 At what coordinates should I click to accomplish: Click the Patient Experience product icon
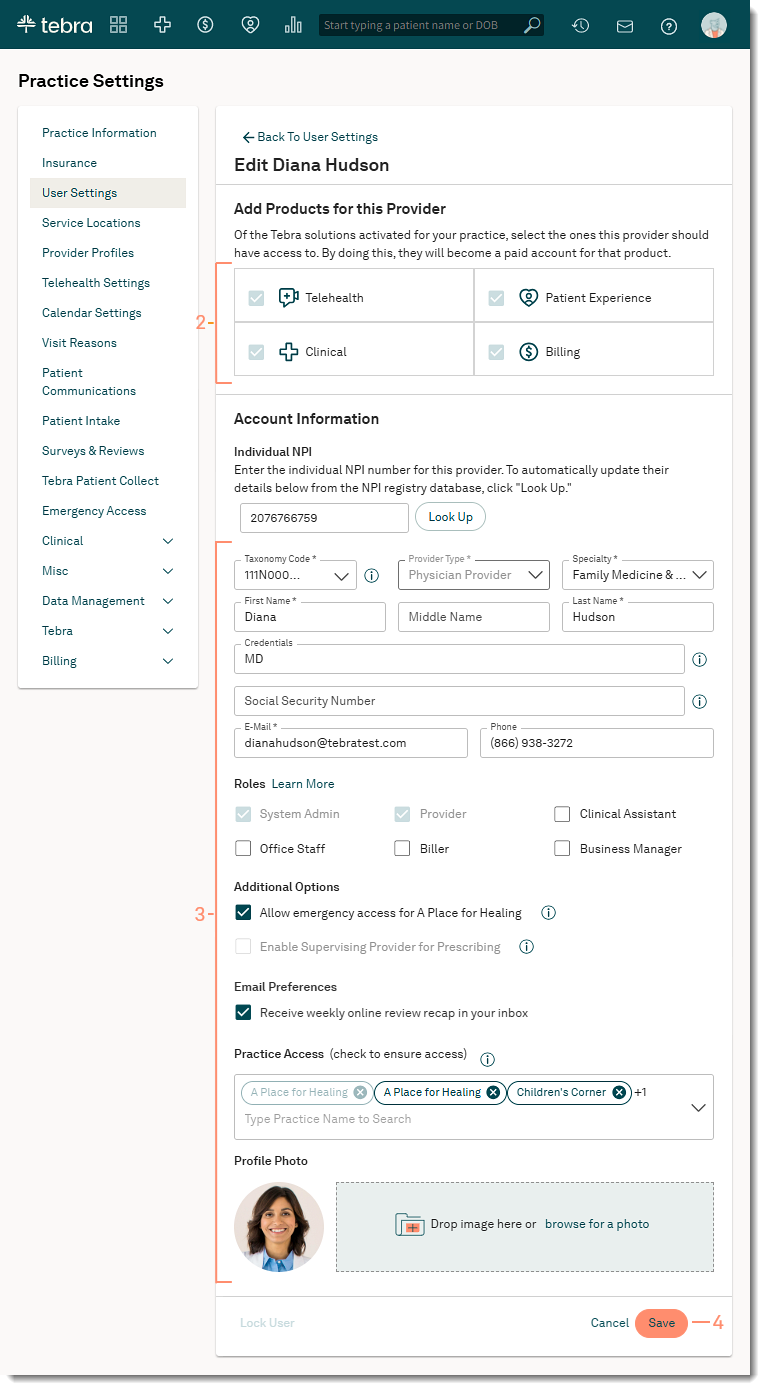click(529, 297)
